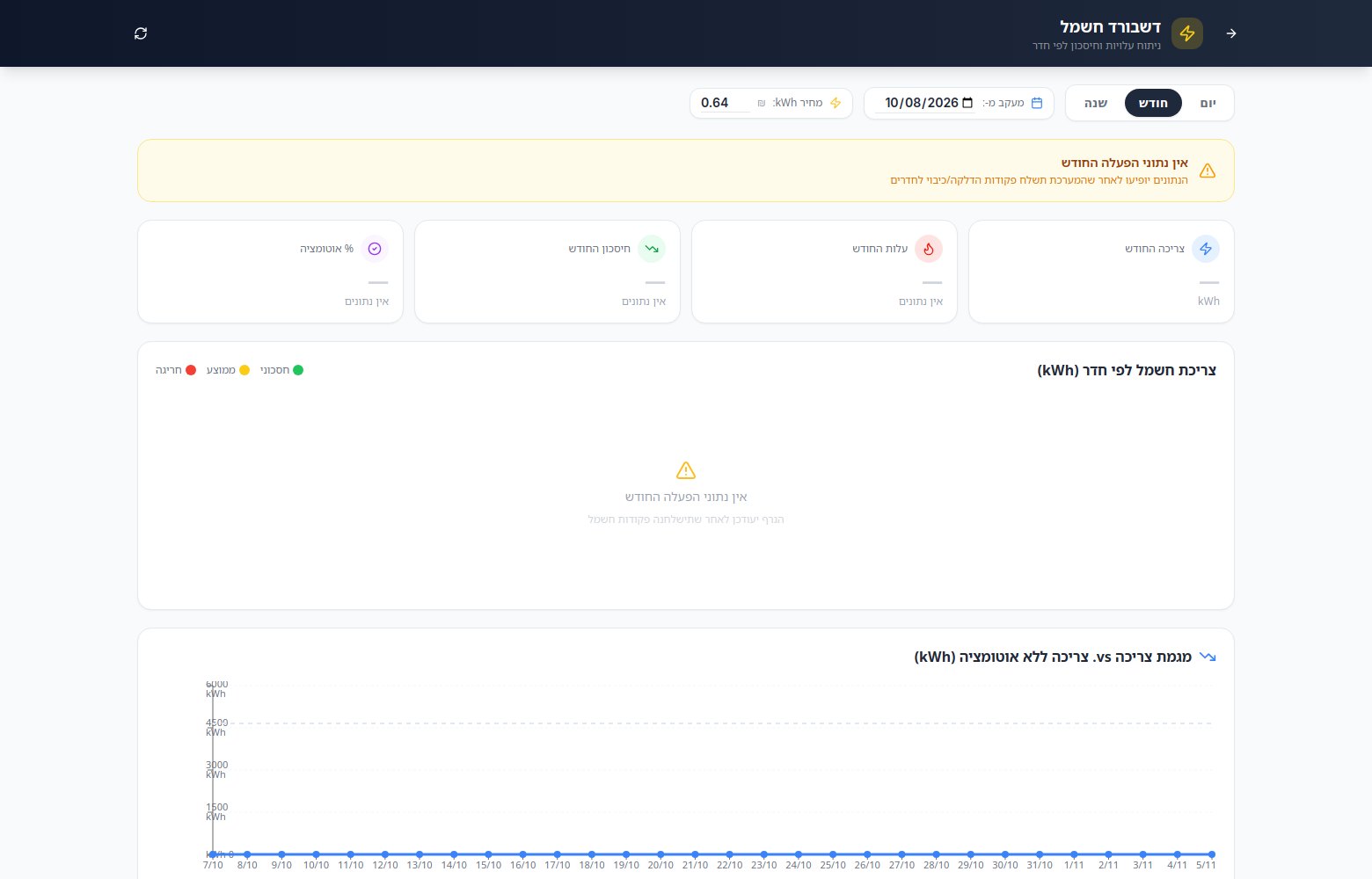Image resolution: width=1372 pixels, height=879 pixels.
Task: Click the עלות החודש card label
Action: [x=879, y=249]
